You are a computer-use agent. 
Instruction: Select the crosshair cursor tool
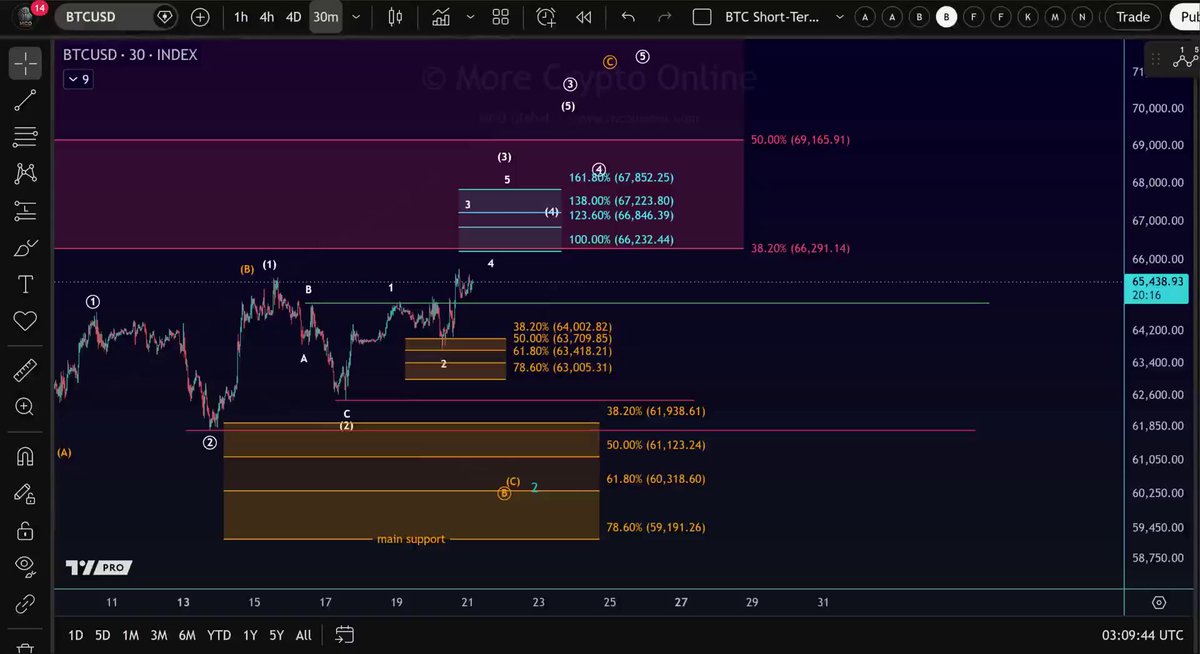point(25,63)
